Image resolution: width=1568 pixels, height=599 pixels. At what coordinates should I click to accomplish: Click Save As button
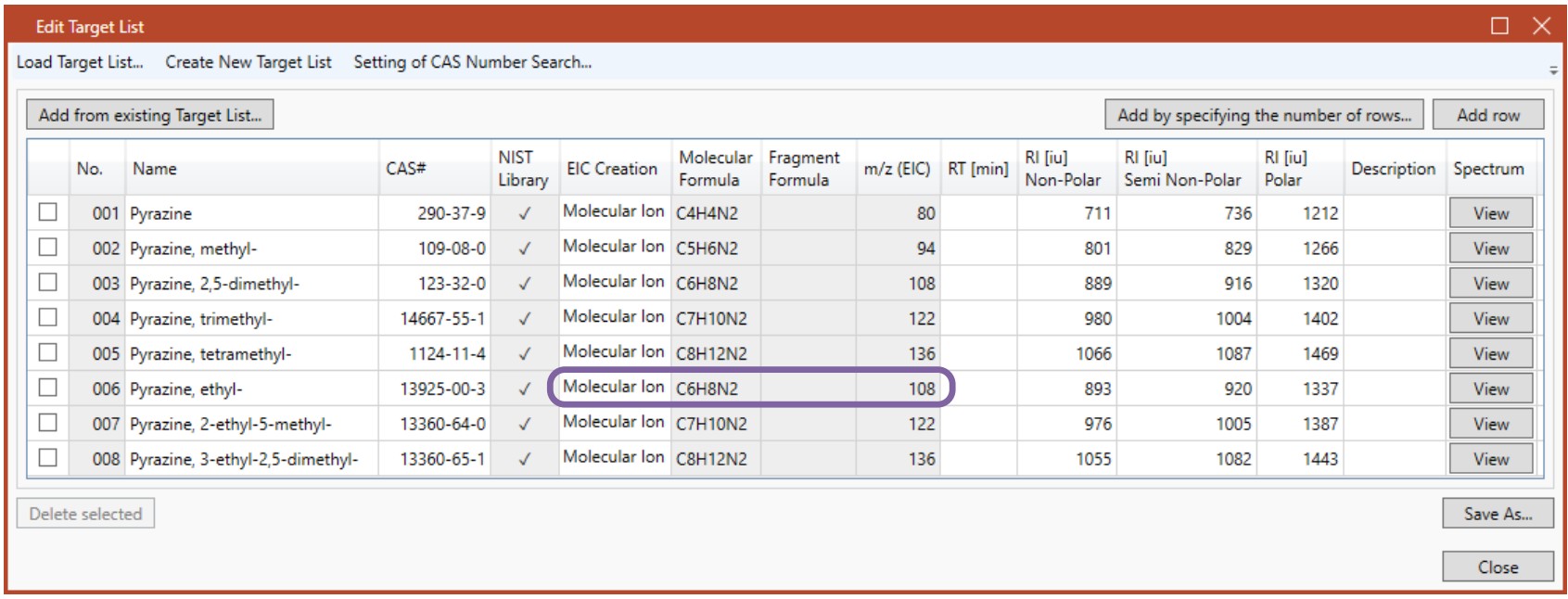(x=1497, y=514)
